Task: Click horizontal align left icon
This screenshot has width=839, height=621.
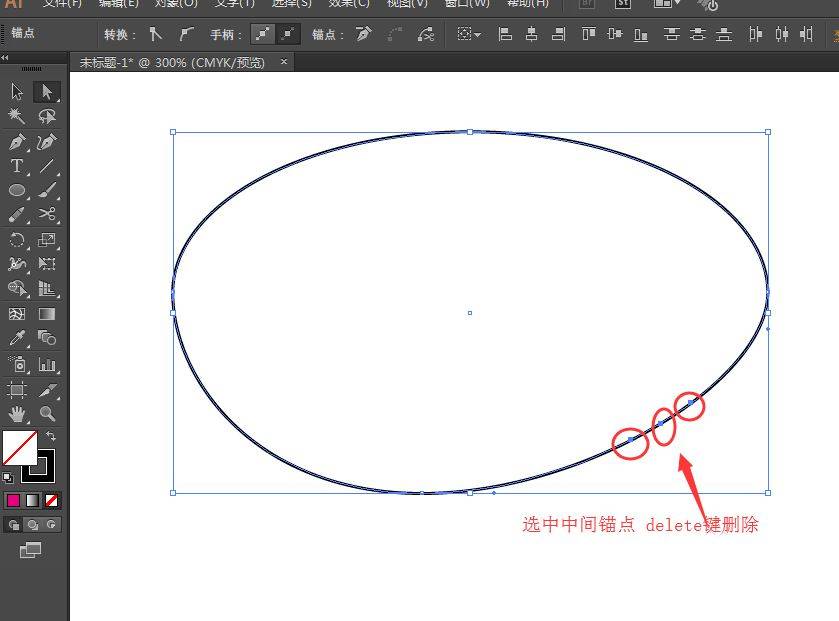Action: click(x=505, y=34)
